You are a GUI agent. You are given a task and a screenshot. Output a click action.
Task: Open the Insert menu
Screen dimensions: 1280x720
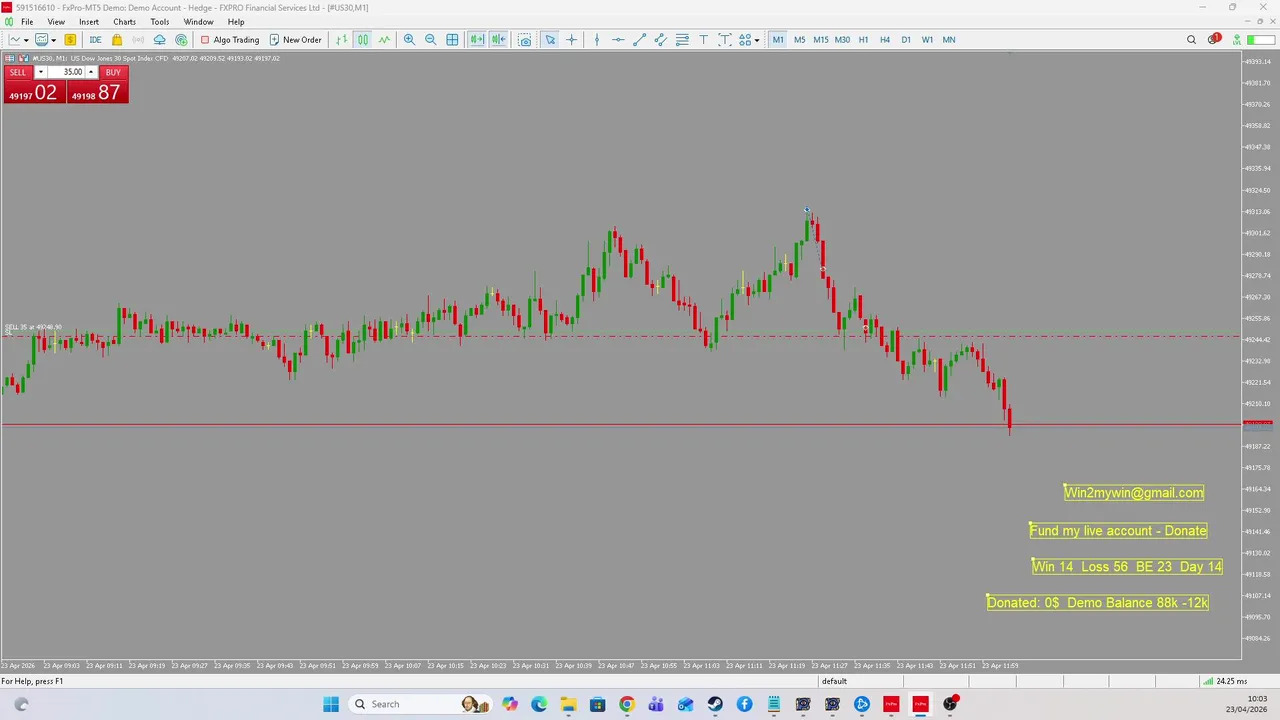(89, 22)
